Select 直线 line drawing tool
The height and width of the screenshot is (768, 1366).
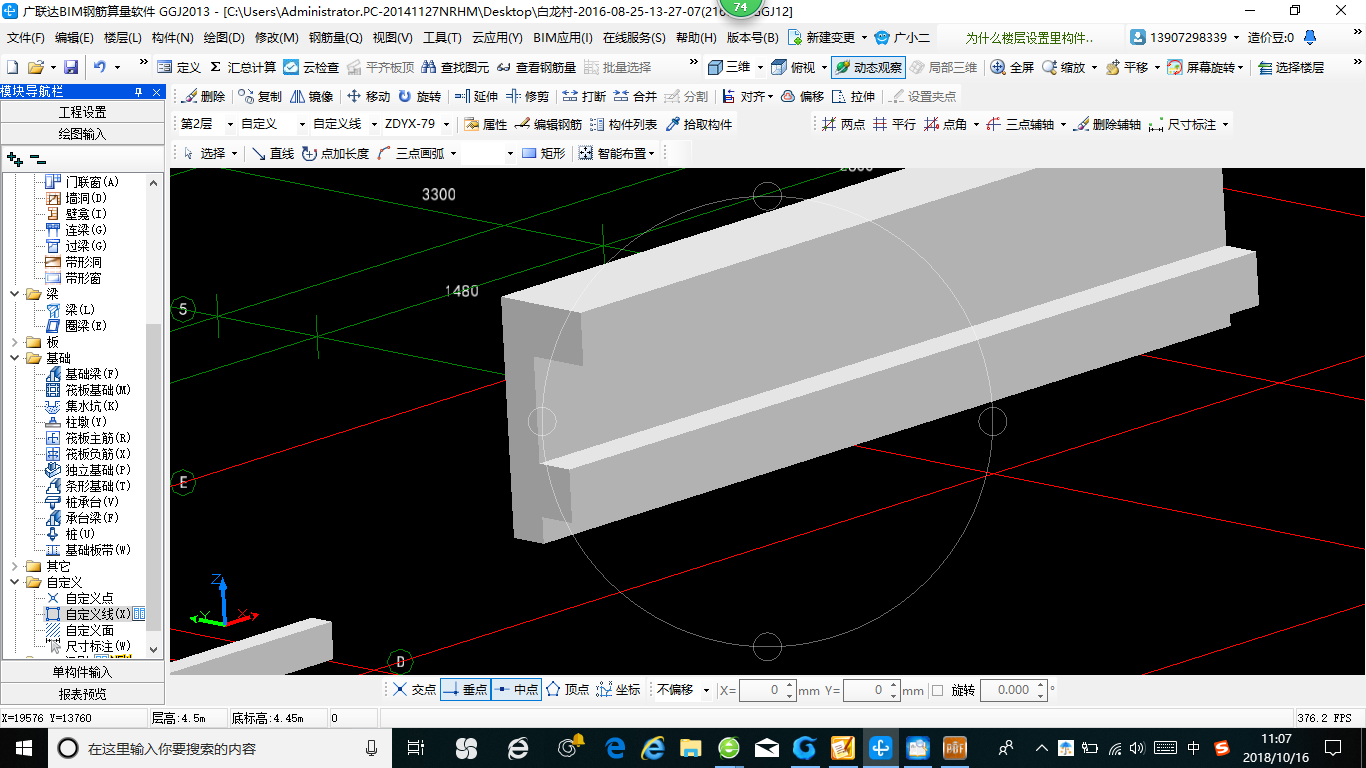(273, 153)
